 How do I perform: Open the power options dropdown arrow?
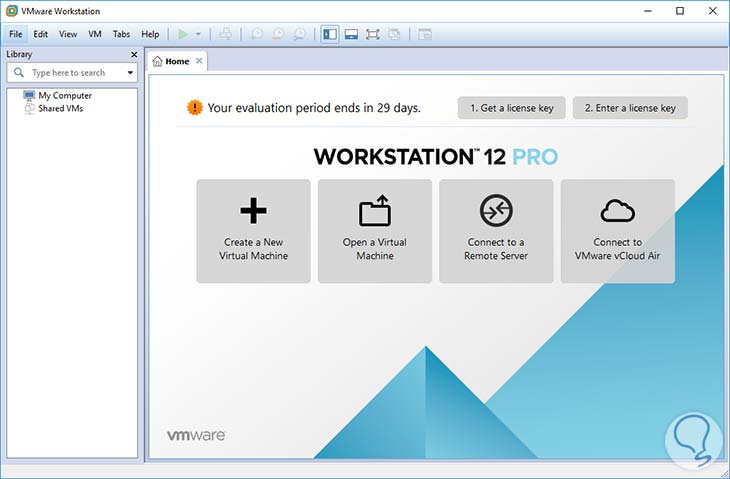tap(198, 34)
